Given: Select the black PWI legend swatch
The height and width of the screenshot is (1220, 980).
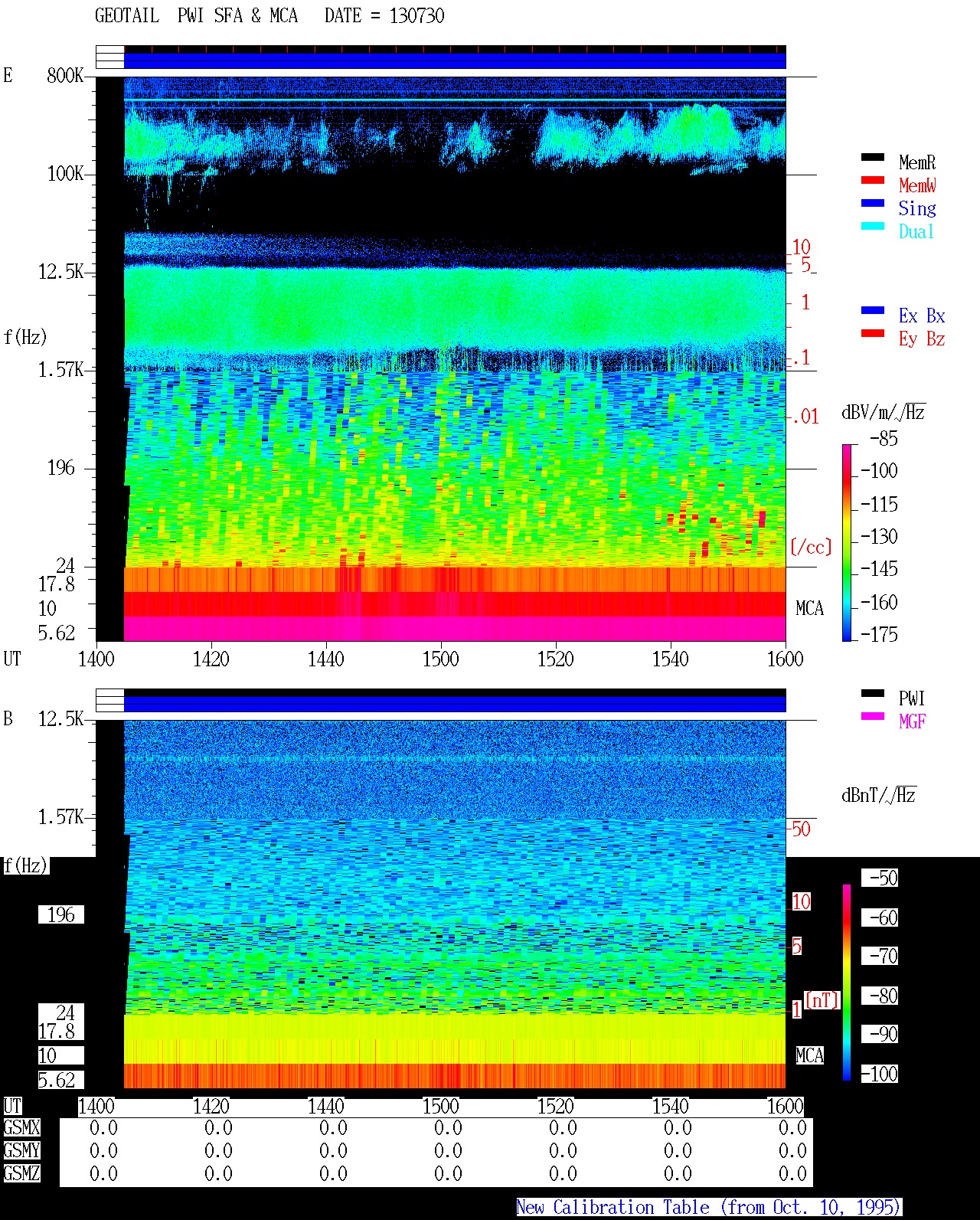Looking at the screenshot, I should [x=873, y=694].
